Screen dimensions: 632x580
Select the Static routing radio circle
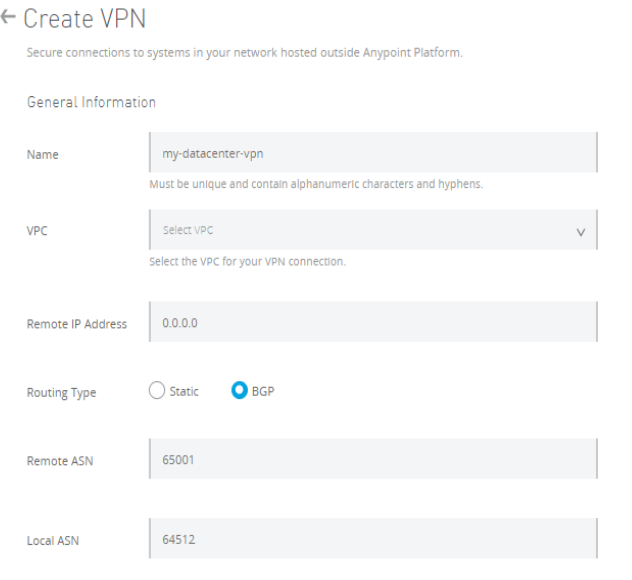pyautogui.click(x=155, y=391)
